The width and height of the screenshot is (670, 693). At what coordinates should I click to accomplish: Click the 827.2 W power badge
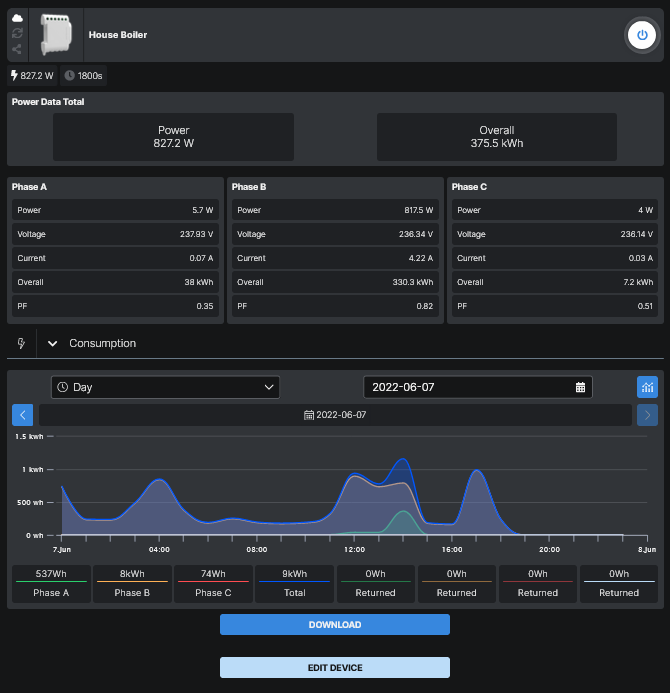(x=32, y=75)
